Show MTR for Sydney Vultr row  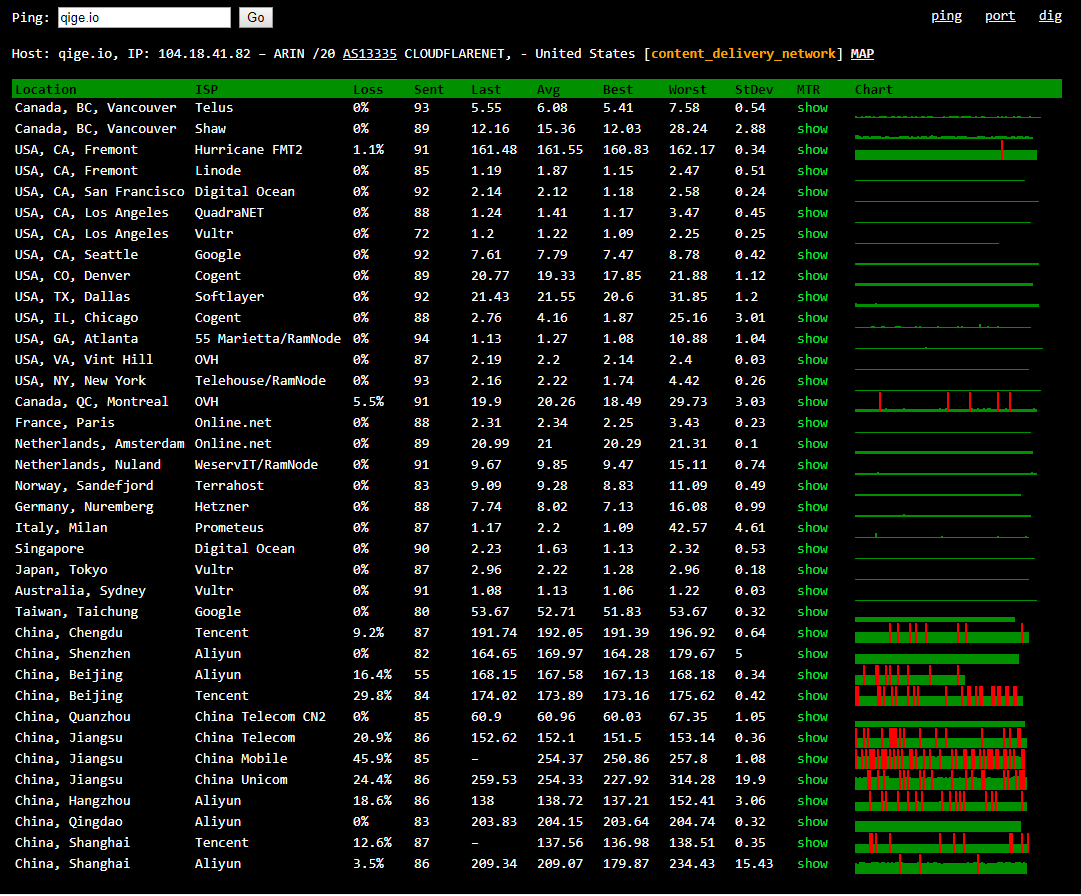click(812, 591)
